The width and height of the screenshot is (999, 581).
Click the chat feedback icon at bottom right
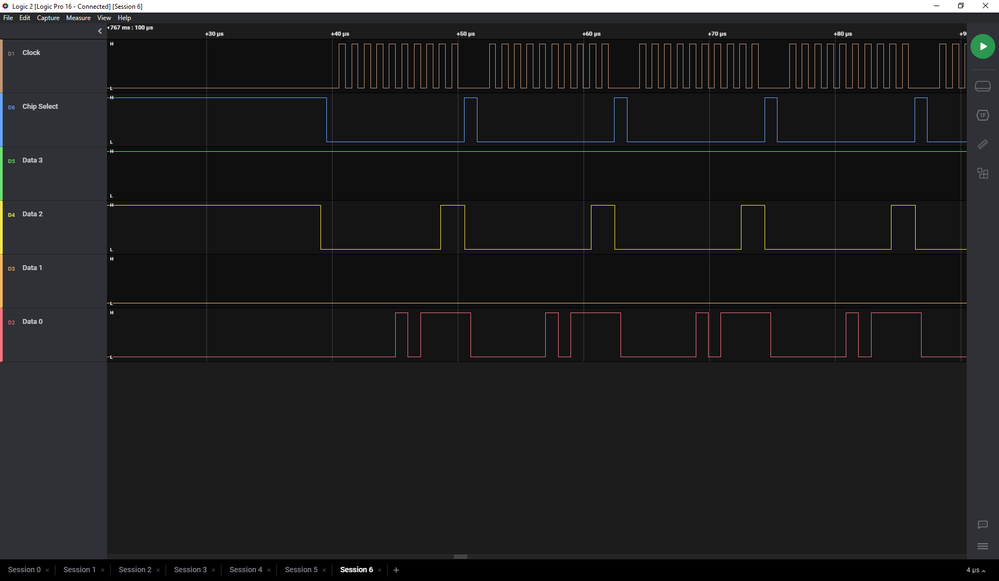[x=982, y=525]
